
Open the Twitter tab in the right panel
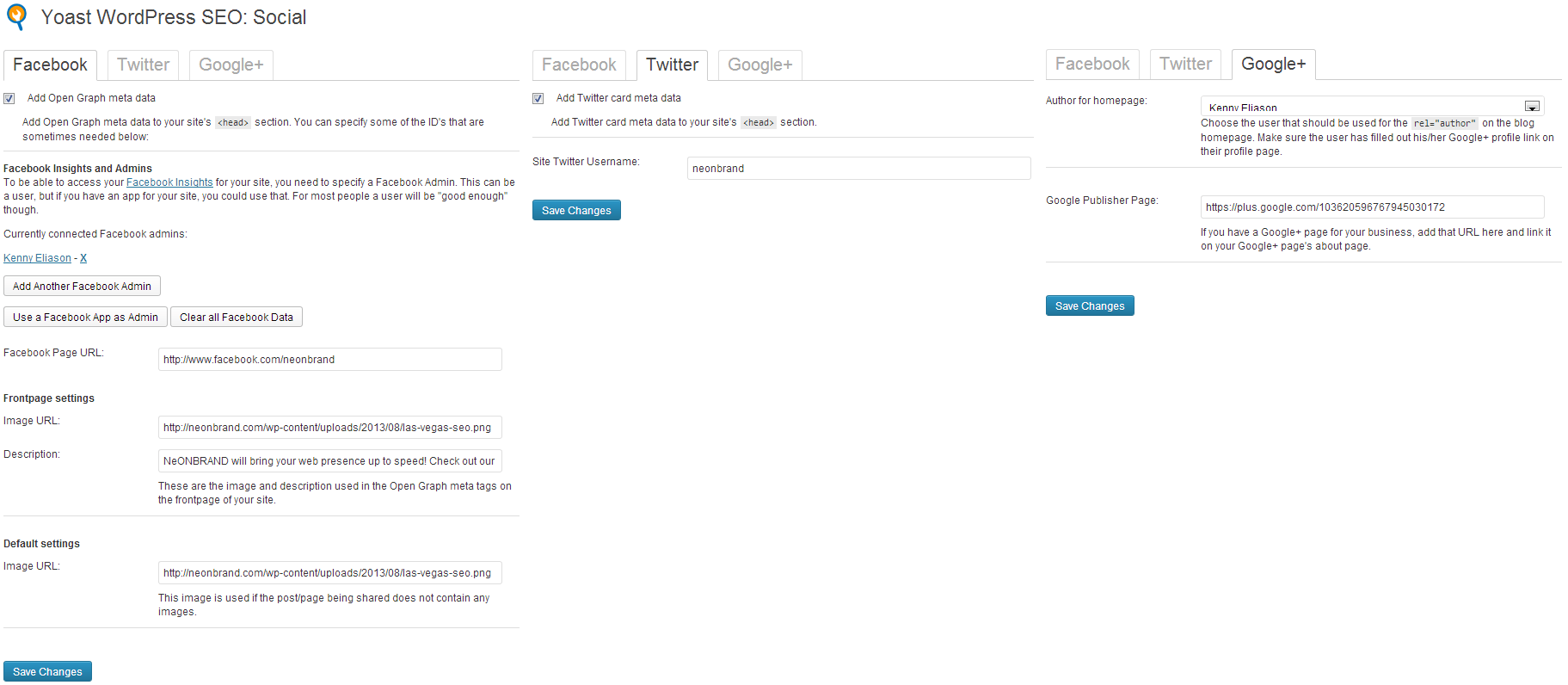pos(1185,64)
